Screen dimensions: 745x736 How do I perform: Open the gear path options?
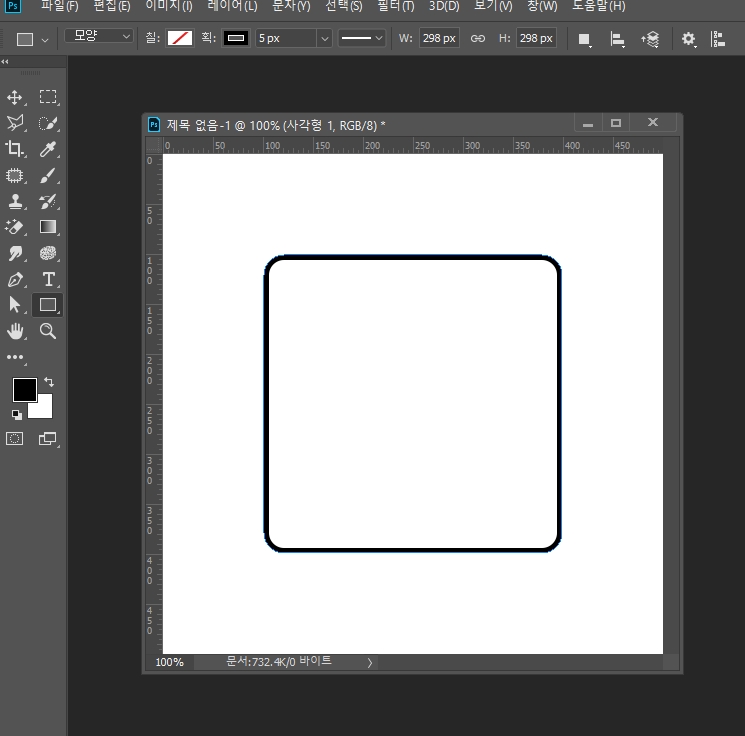coord(688,39)
